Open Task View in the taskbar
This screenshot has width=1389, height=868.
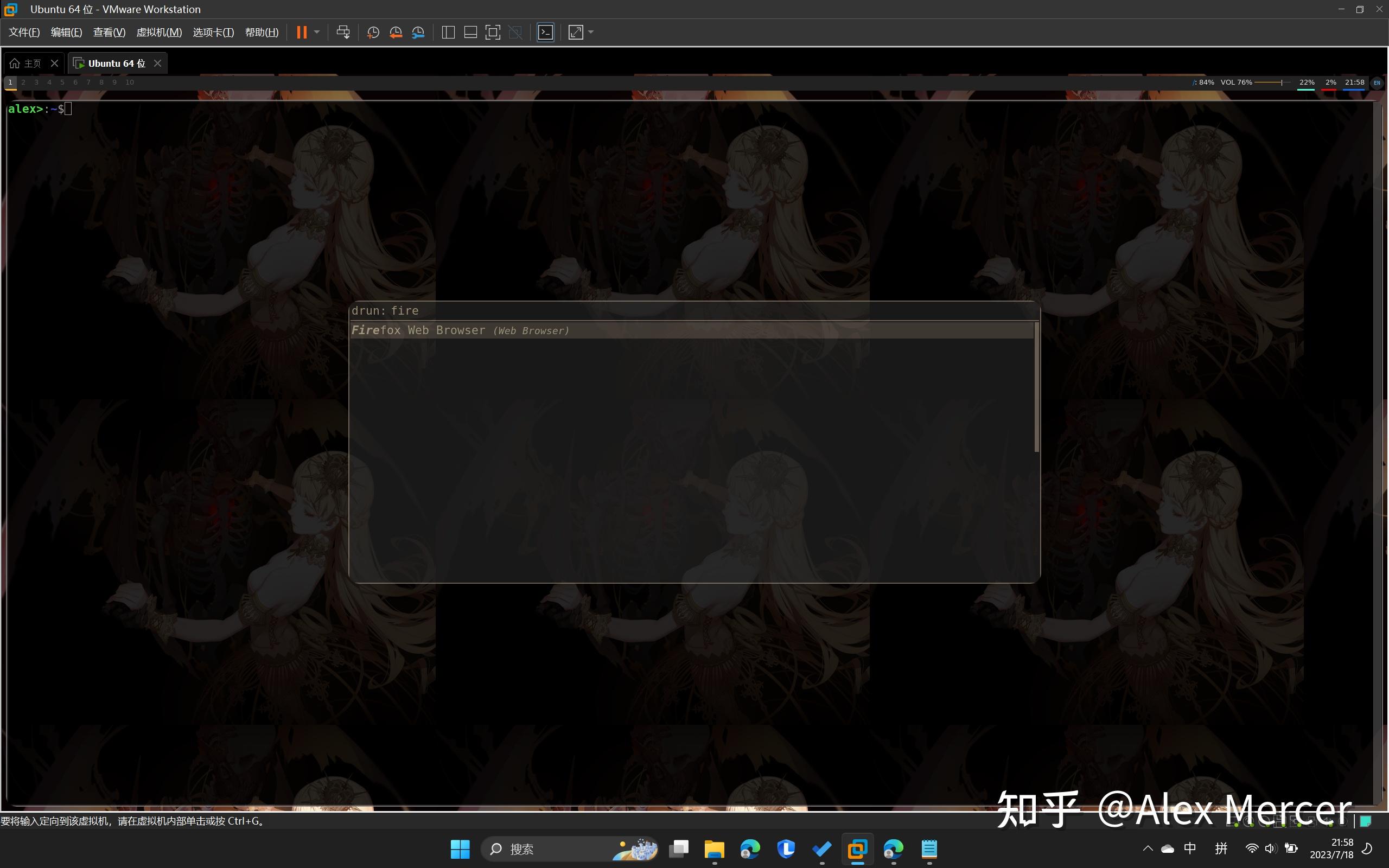[x=679, y=849]
